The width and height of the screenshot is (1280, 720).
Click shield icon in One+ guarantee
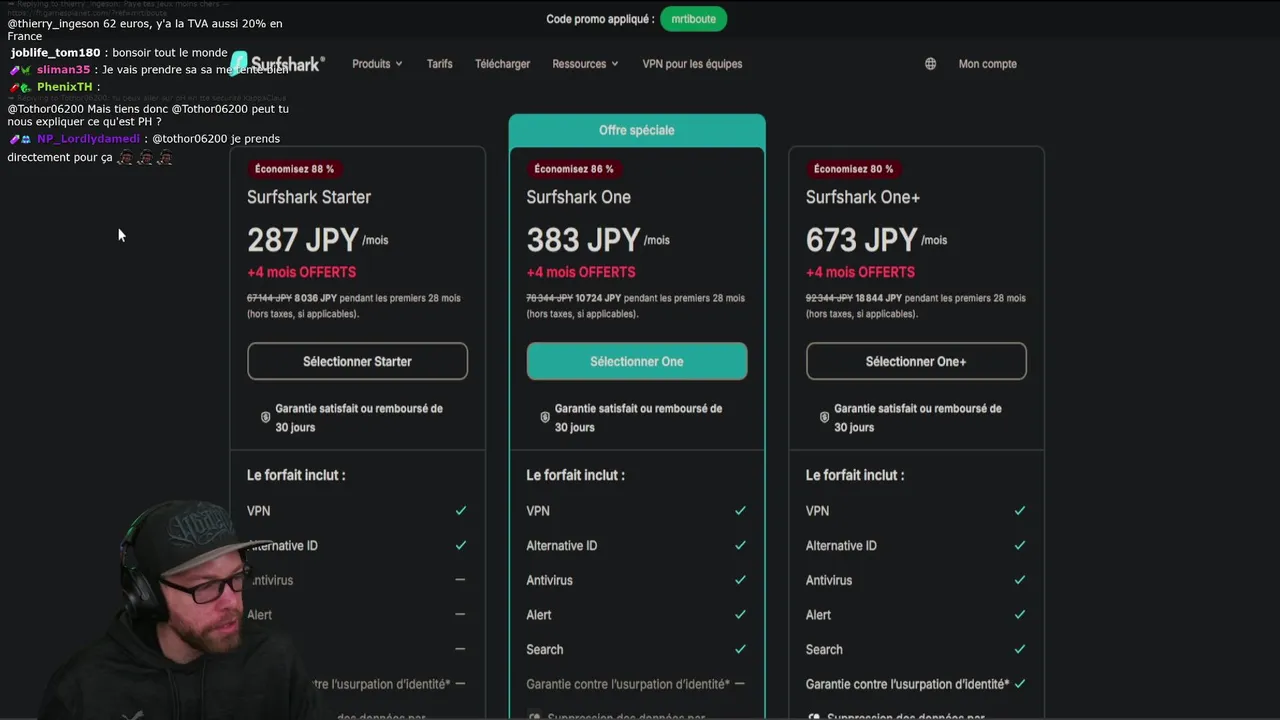coord(824,417)
